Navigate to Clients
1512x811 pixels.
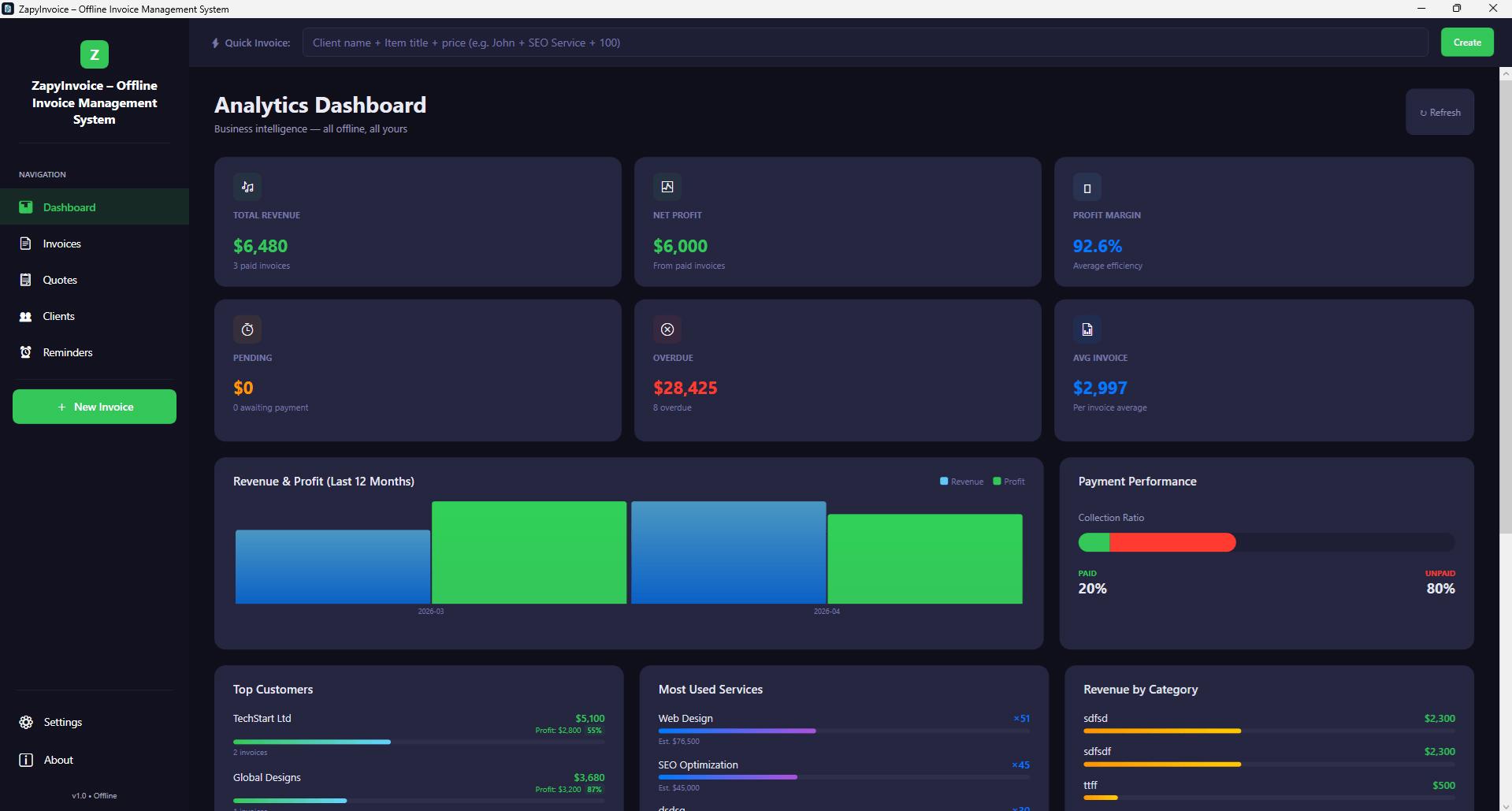pyautogui.click(x=95, y=316)
